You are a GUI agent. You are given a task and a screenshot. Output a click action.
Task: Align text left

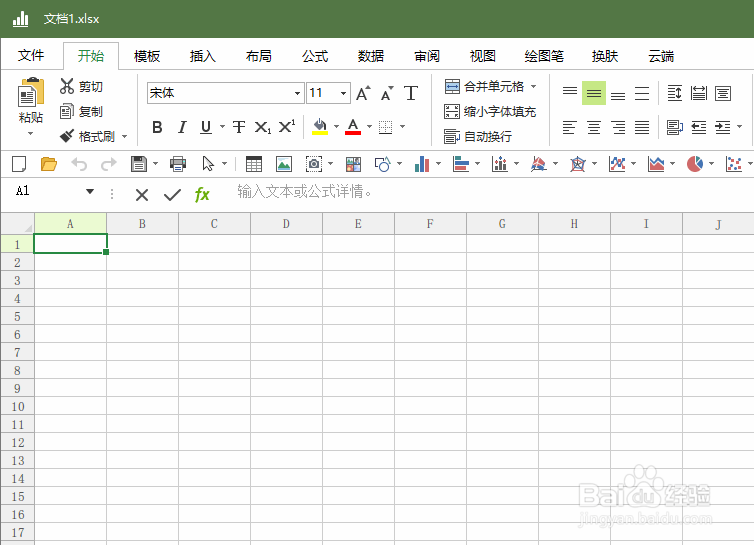coord(569,127)
